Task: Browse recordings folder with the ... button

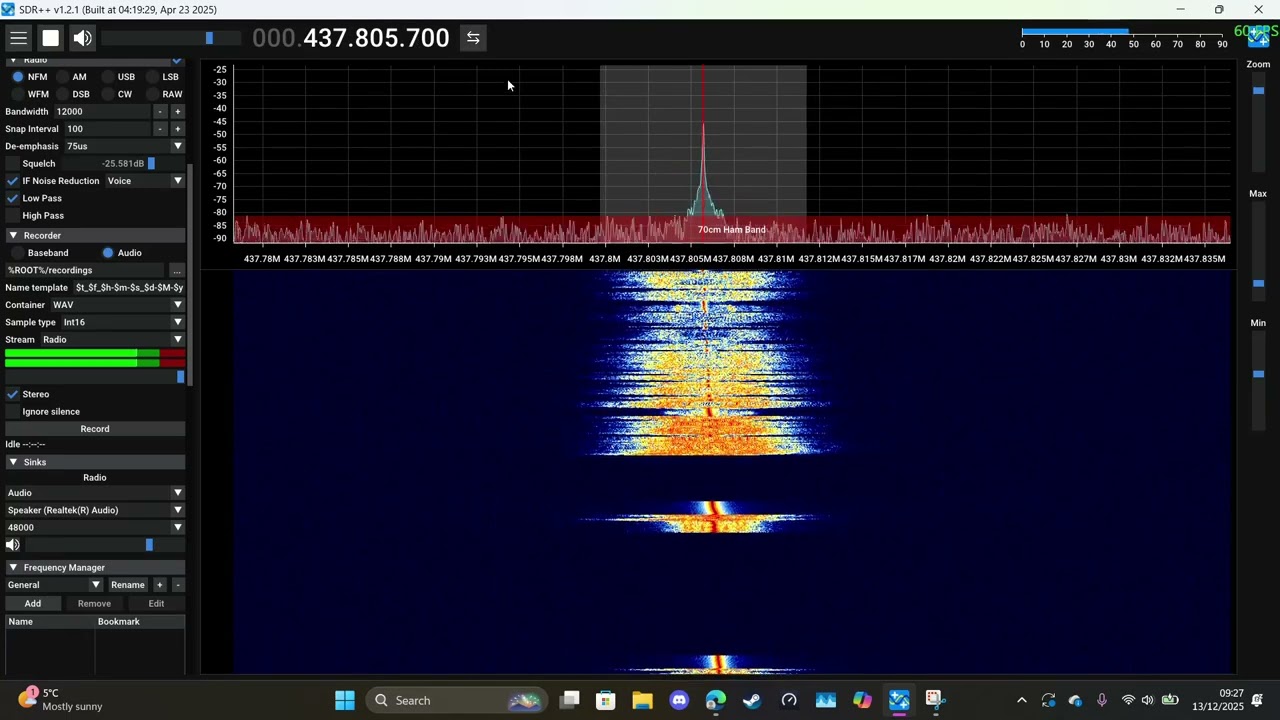Action: point(177,270)
